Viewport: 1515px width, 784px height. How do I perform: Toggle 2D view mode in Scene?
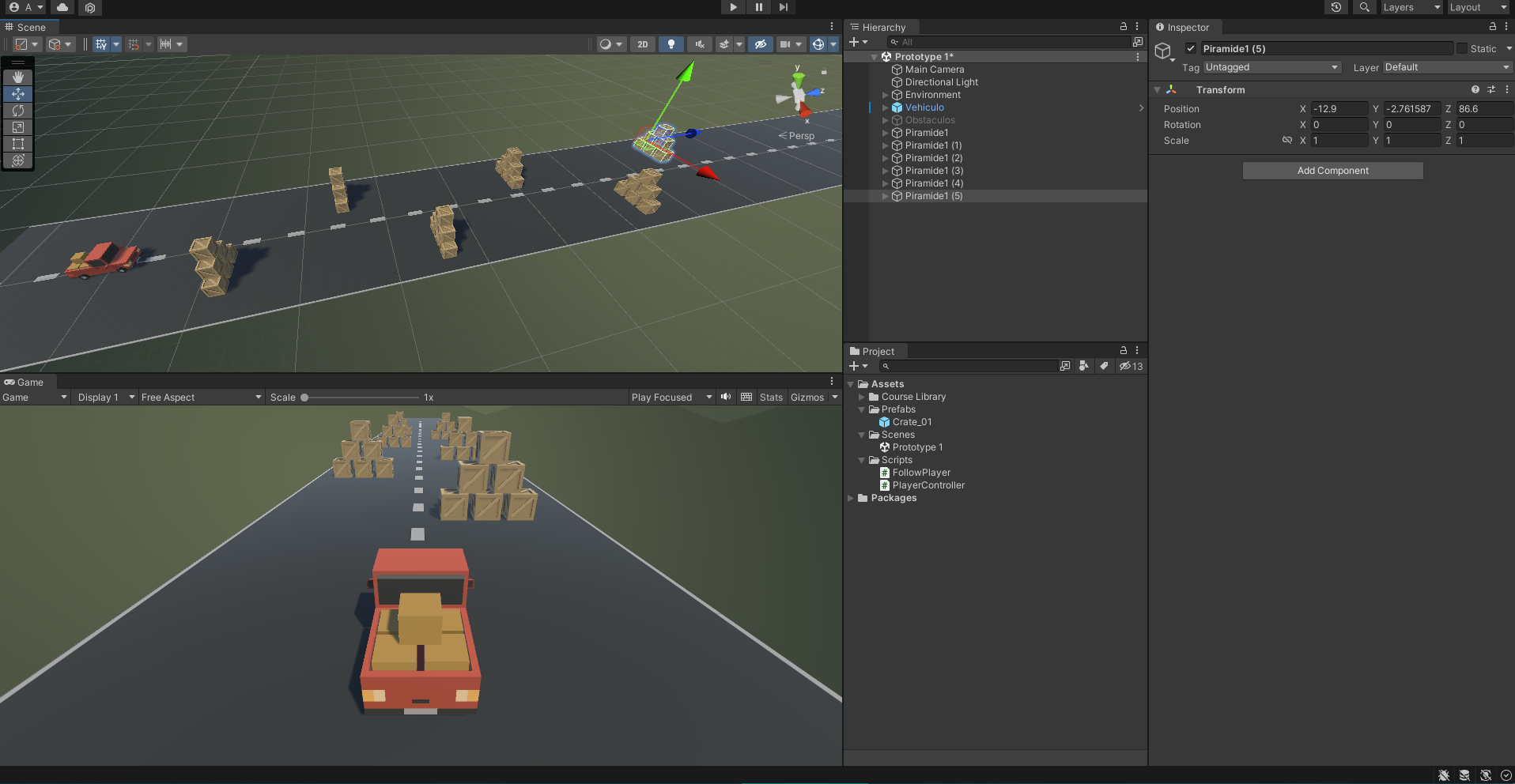[643, 44]
